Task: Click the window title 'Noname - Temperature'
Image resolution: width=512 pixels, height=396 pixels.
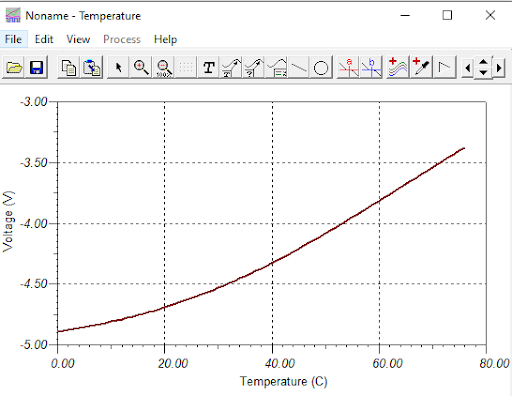Action: point(83,16)
